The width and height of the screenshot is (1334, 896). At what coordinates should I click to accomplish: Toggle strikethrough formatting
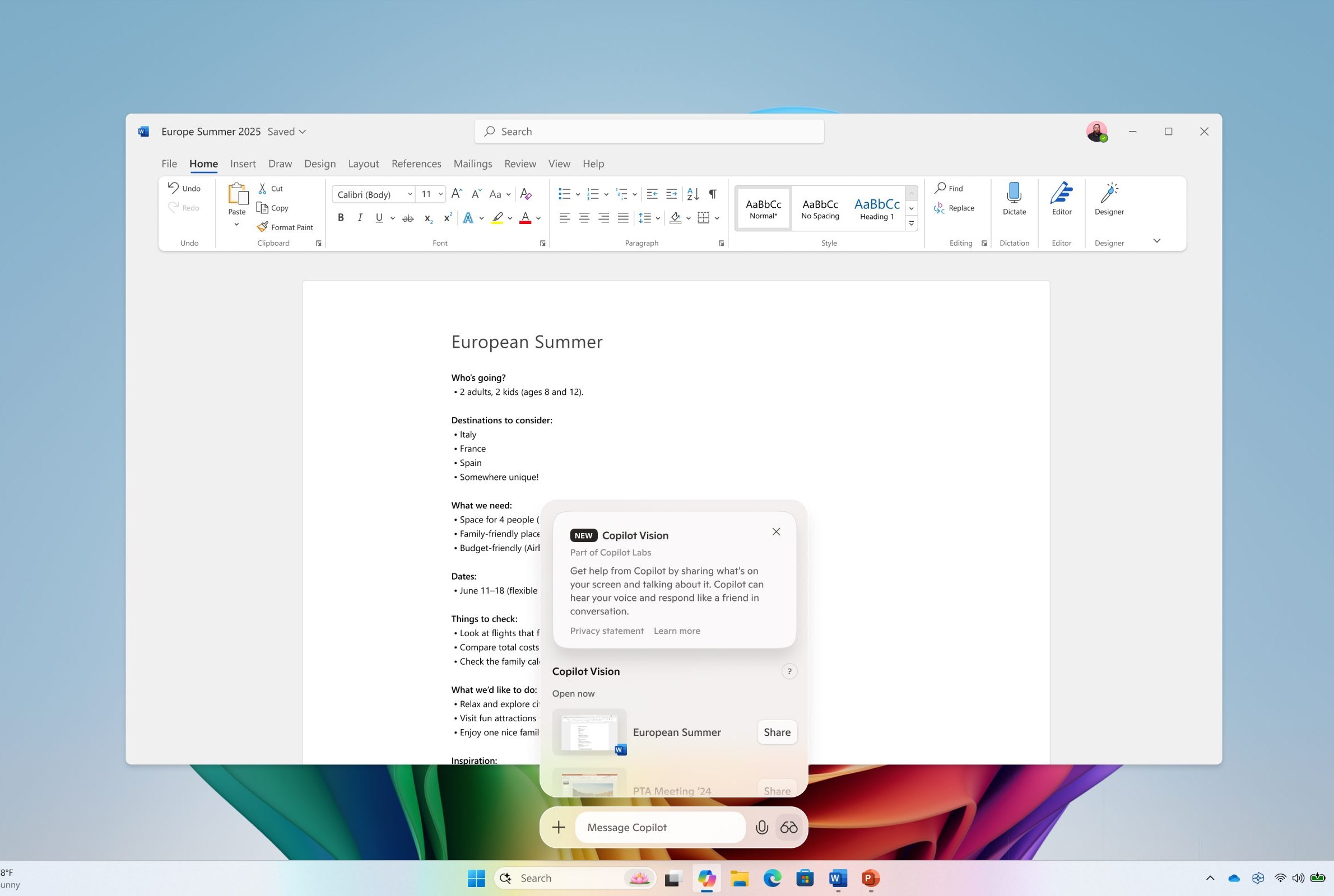pos(407,218)
